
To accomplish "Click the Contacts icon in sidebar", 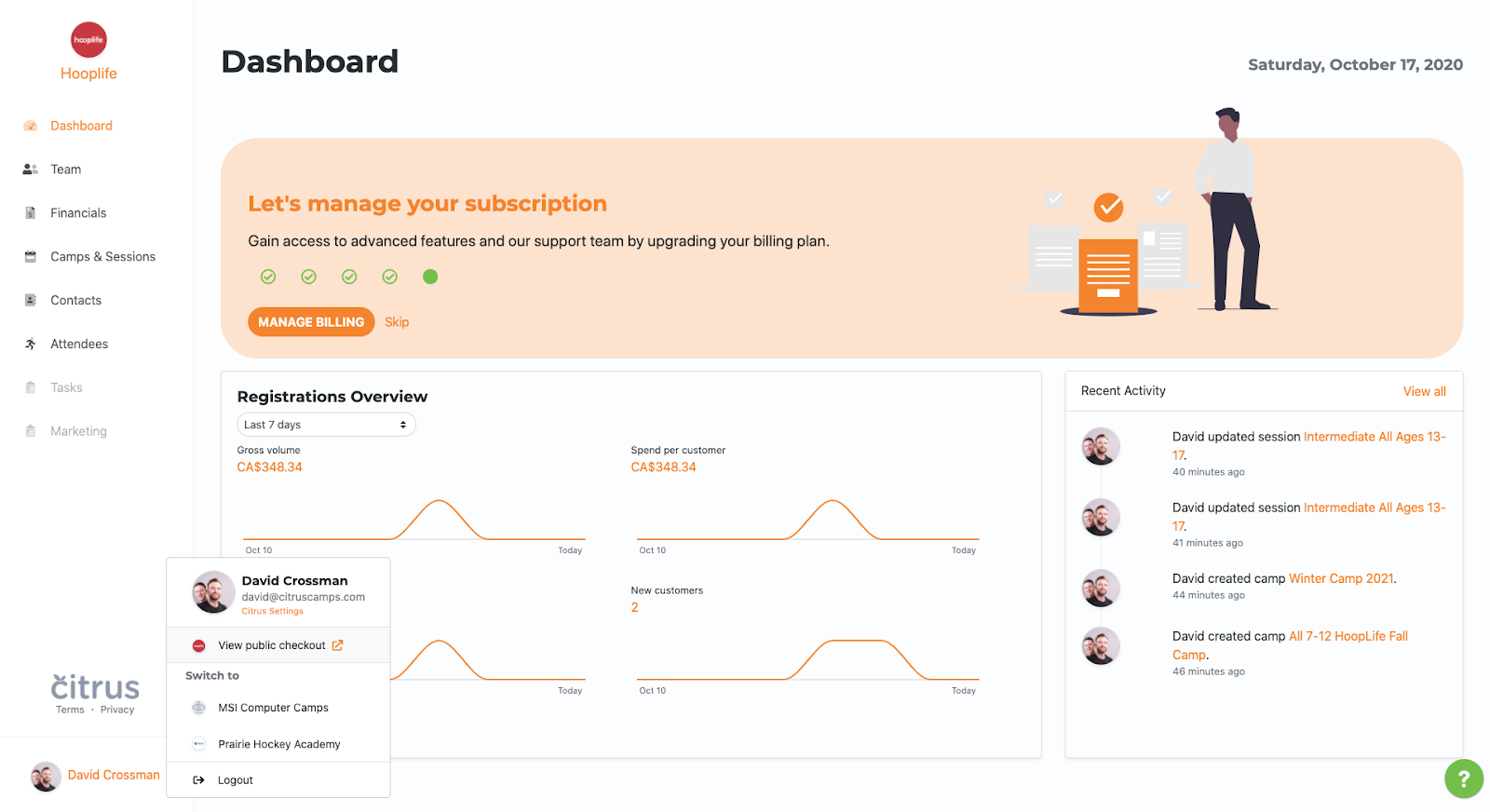I will [30, 301].
